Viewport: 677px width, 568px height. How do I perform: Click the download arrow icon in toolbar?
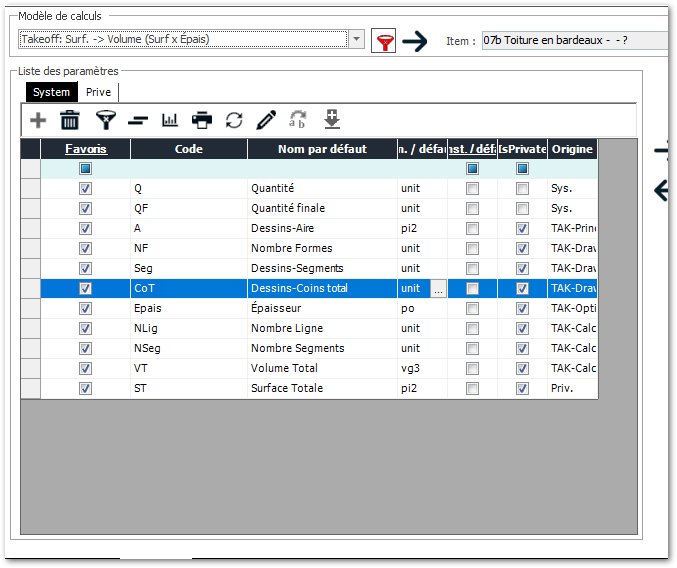332,120
